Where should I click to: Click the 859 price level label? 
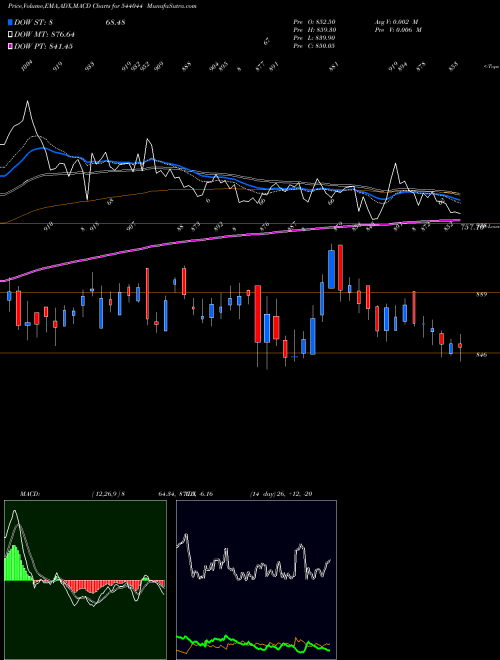[x=481, y=295]
